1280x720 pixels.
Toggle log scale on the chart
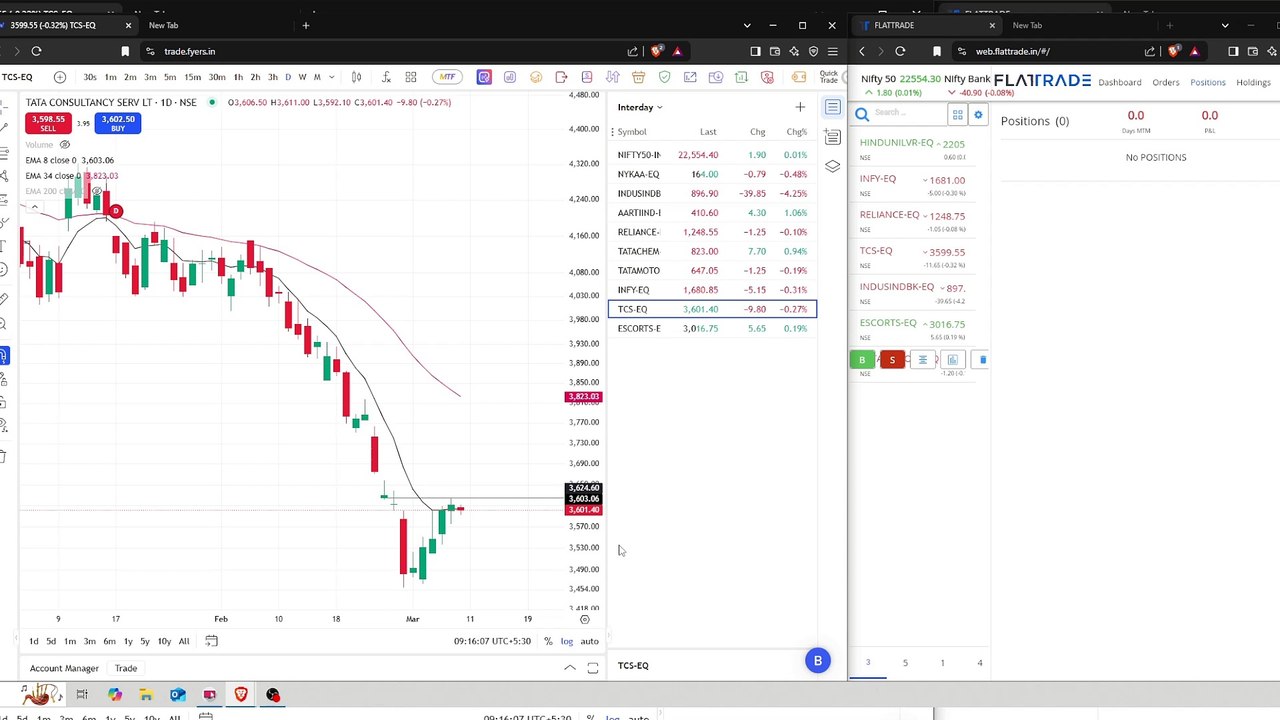(x=567, y=641)
